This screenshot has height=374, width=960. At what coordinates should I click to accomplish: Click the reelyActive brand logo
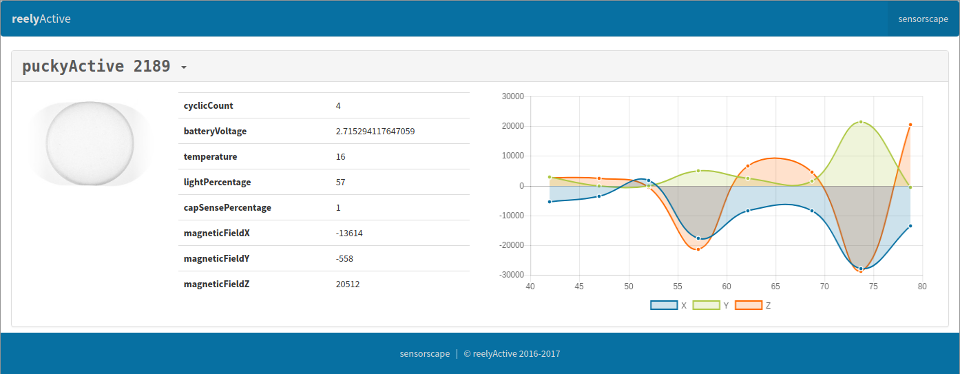click(x=41, y=19)
